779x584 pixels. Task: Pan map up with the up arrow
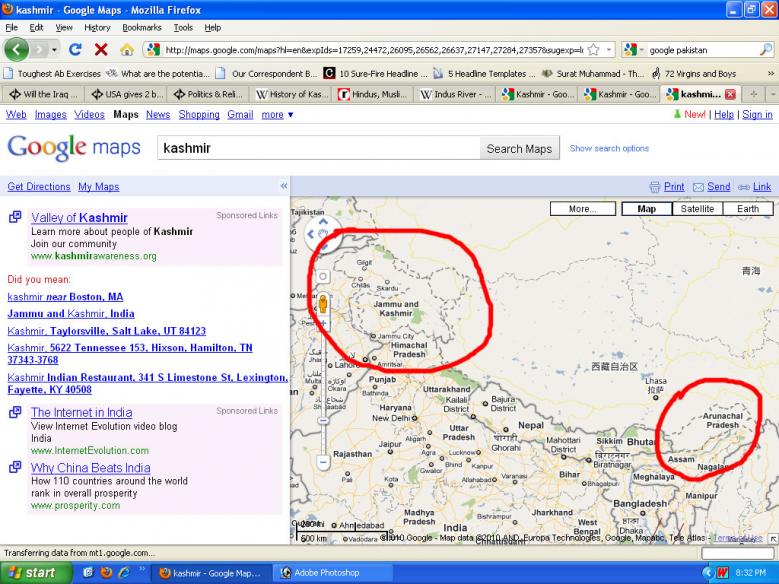click(323, 221)
